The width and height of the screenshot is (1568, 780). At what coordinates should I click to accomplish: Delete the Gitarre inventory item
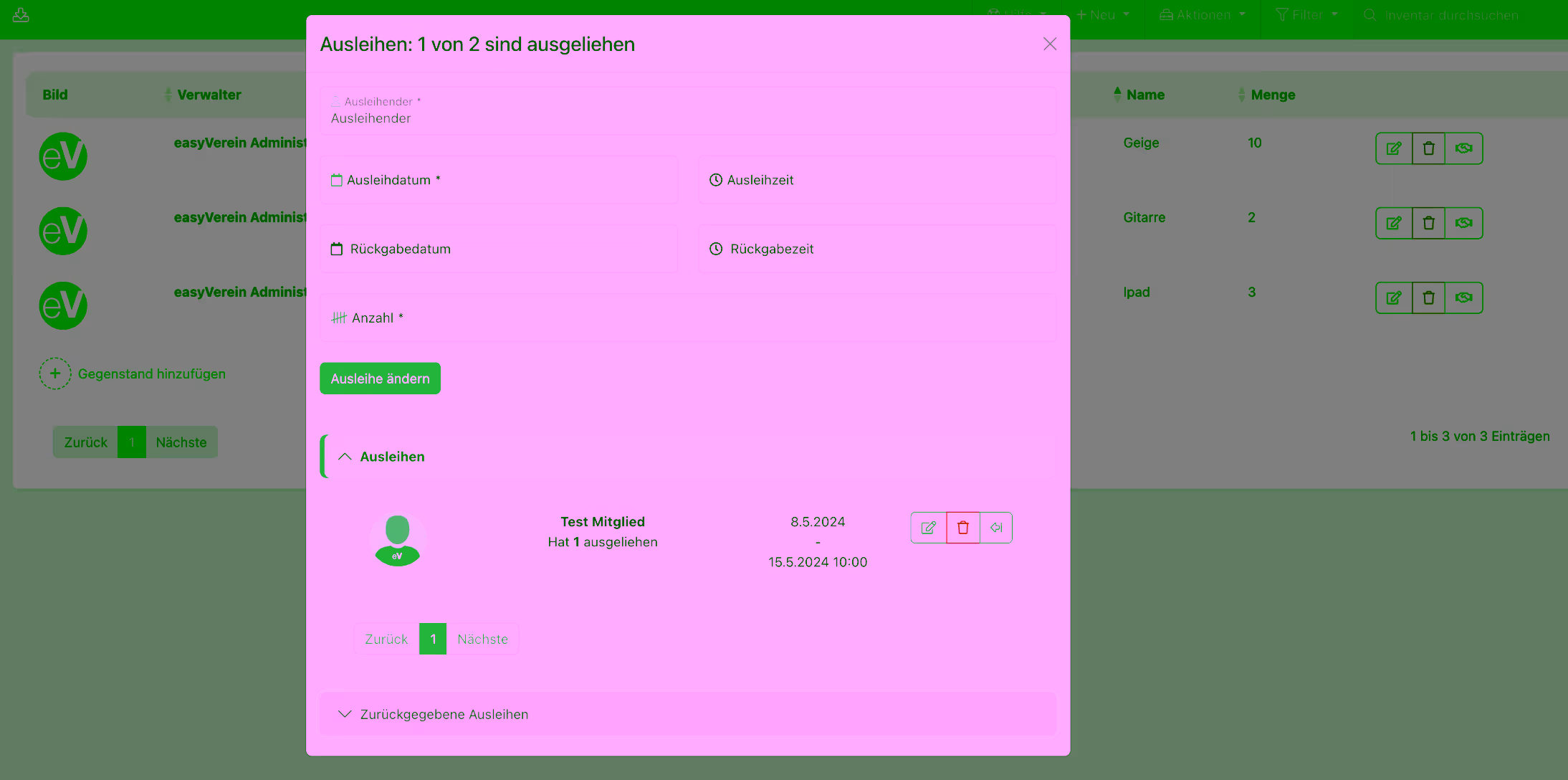tap(1428, 223)
